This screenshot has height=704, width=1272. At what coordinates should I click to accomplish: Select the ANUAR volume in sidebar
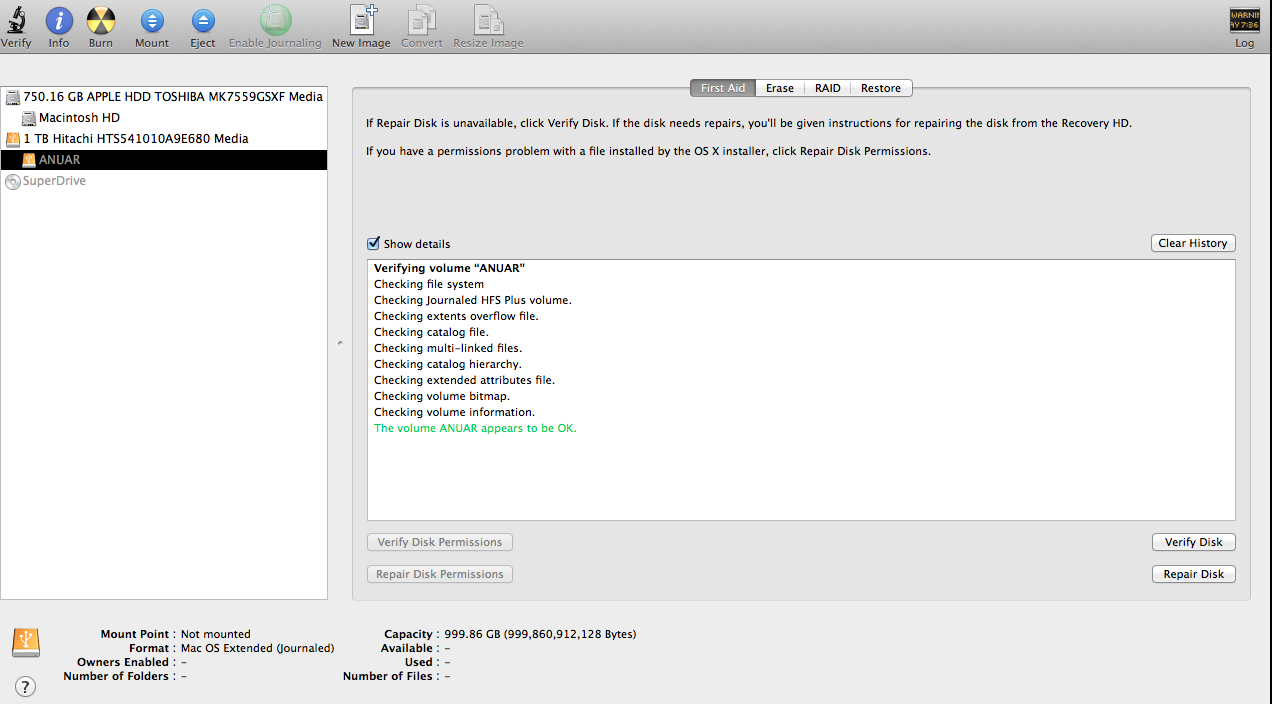(x=164, y=160)
